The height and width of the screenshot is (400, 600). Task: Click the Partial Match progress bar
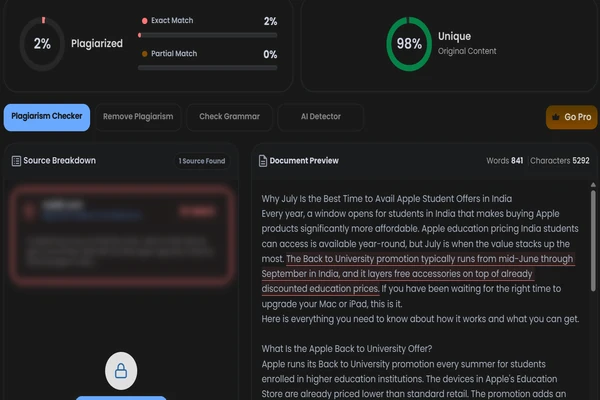[x=207, y=68]
